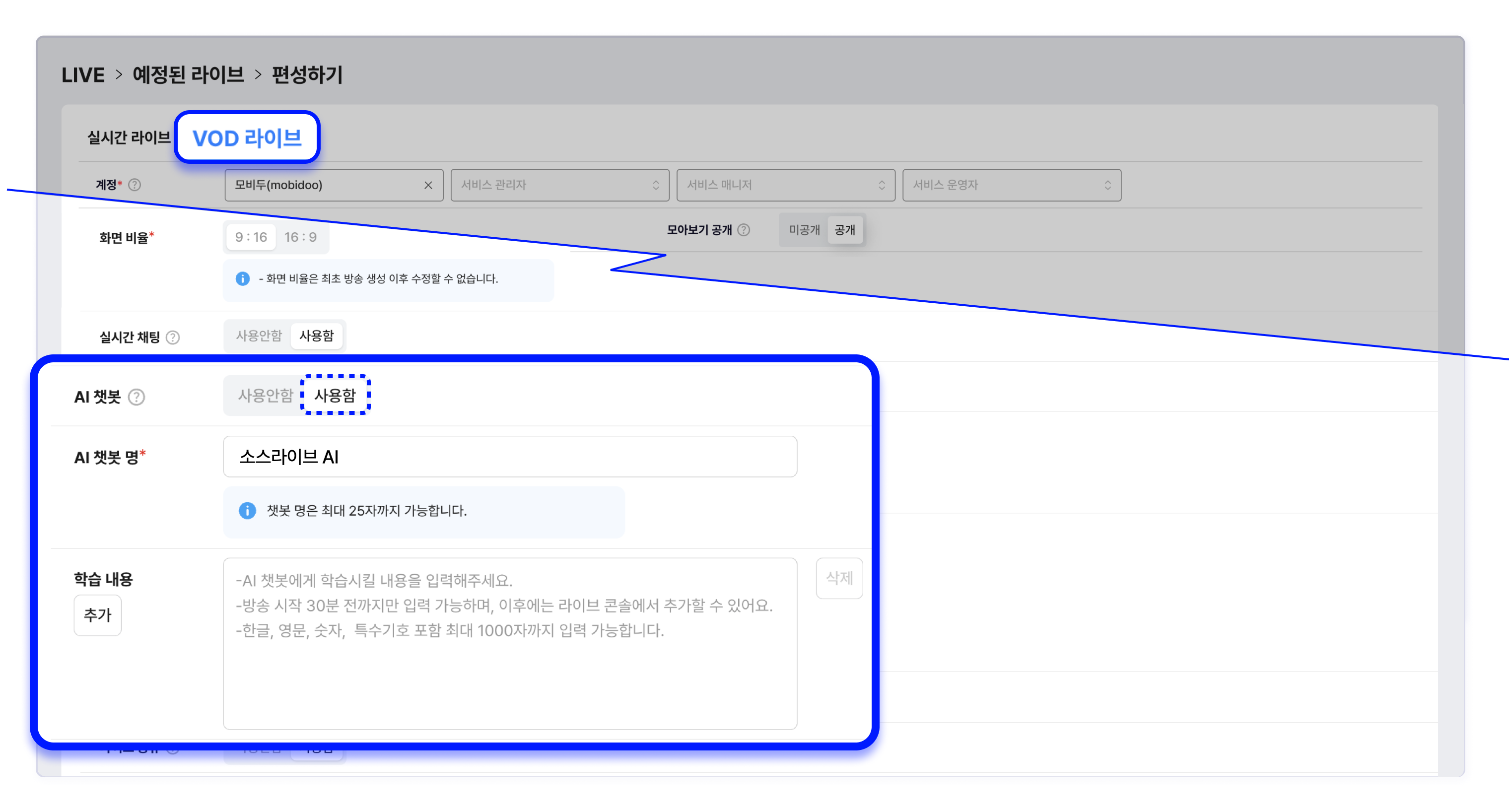Click info icon in 챗봇 명 notice

247,511
